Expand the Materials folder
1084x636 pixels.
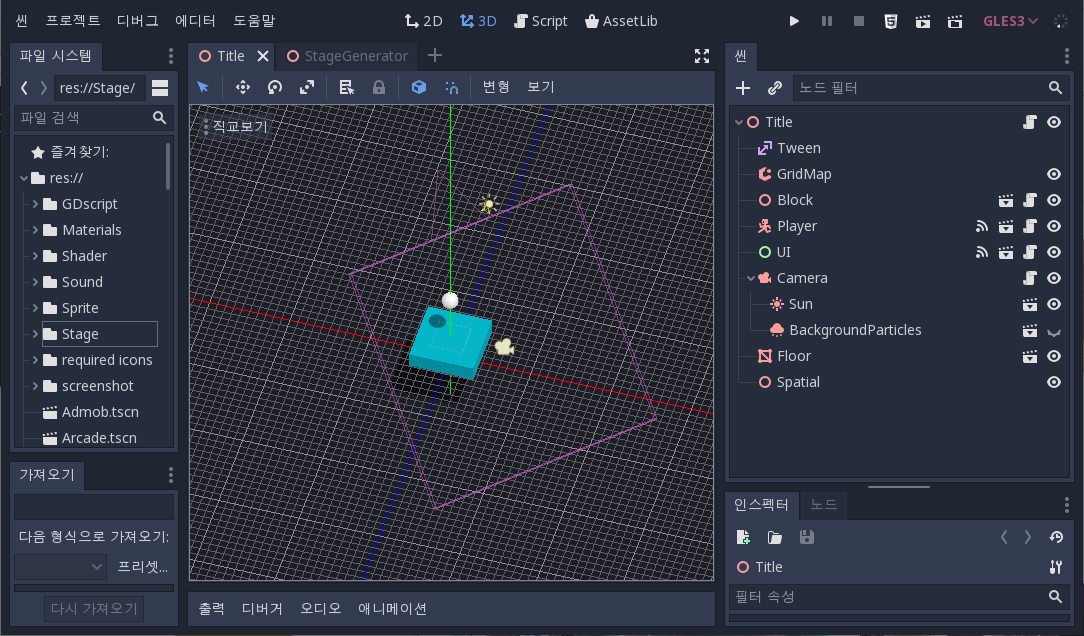coord(35,230)
